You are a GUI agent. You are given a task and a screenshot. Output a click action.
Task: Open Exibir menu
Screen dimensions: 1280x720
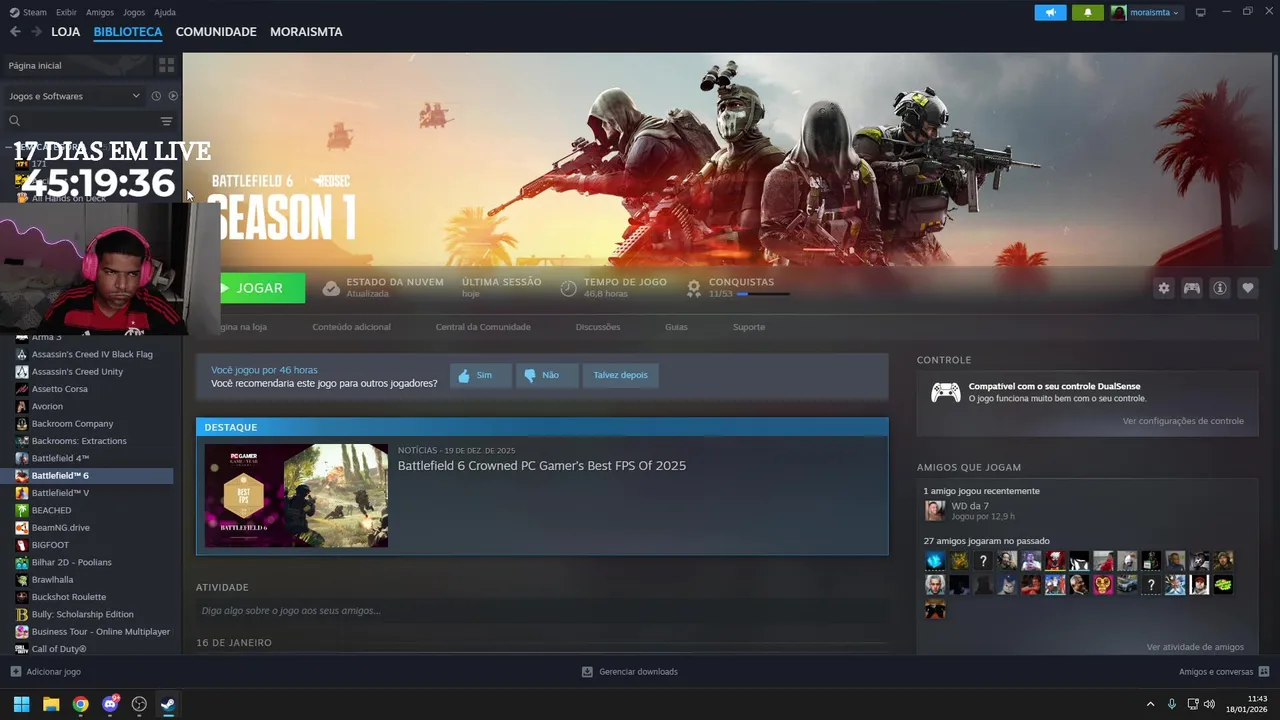tap(66, 12)
